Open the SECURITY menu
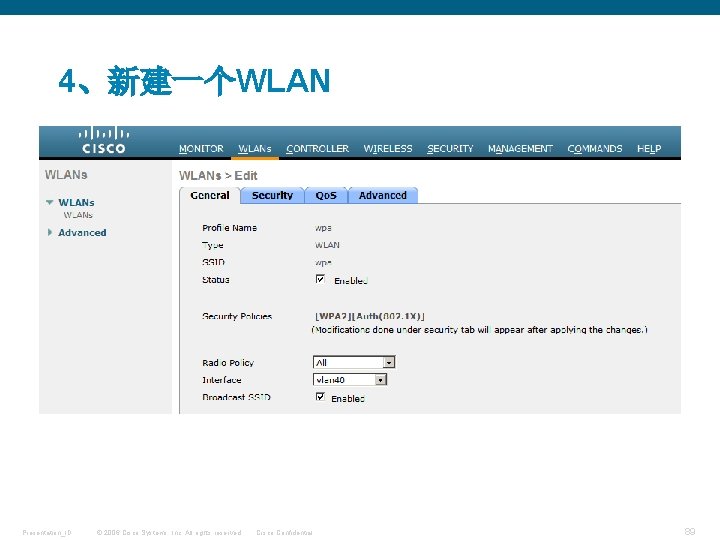 click(450, 149)
